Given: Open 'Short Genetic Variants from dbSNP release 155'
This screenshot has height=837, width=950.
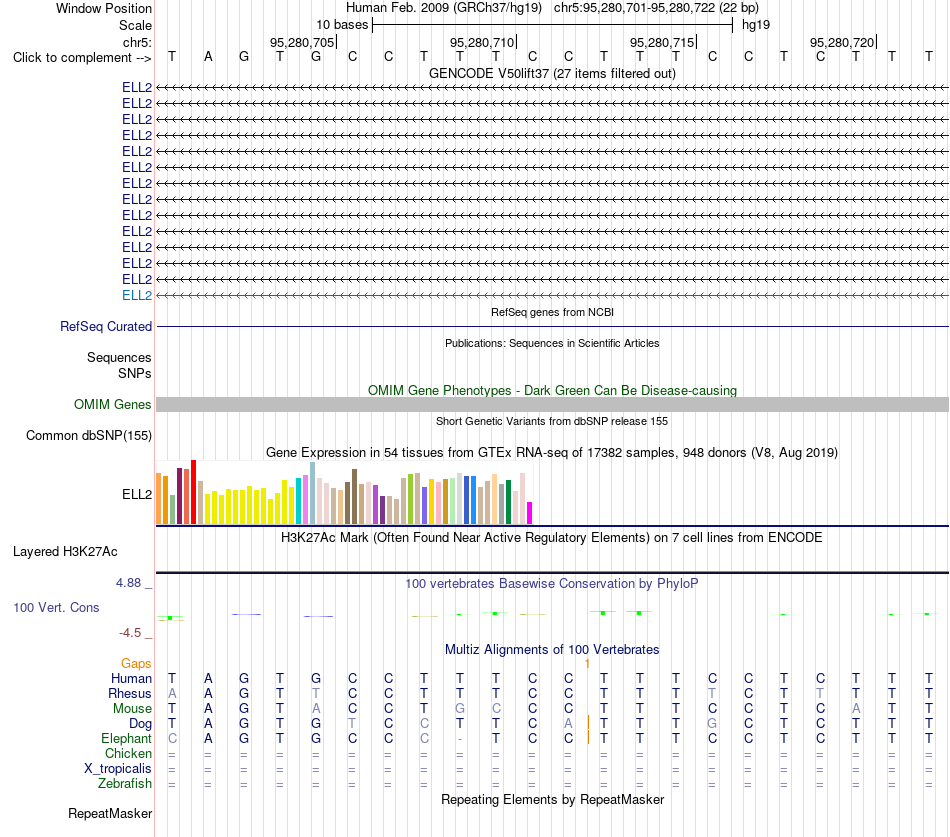Looking at the screenshot, I should point(552,421).
